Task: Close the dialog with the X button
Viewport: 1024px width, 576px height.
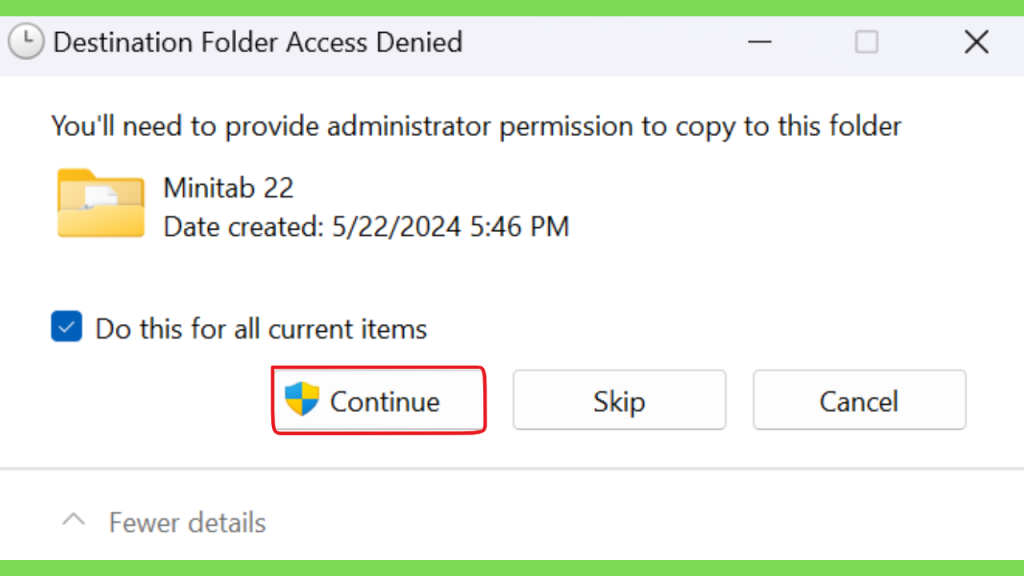Action: coord(976,42)
